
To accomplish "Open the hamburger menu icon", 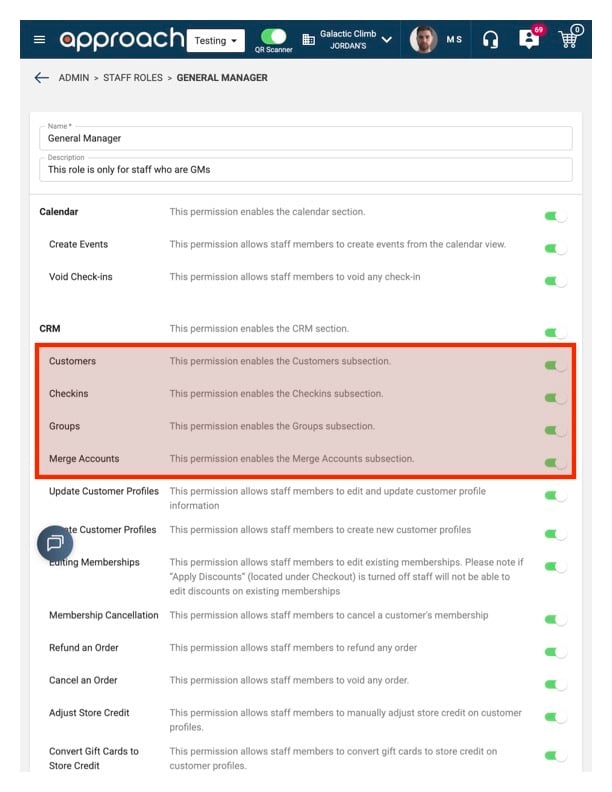I will click(39, 39).
